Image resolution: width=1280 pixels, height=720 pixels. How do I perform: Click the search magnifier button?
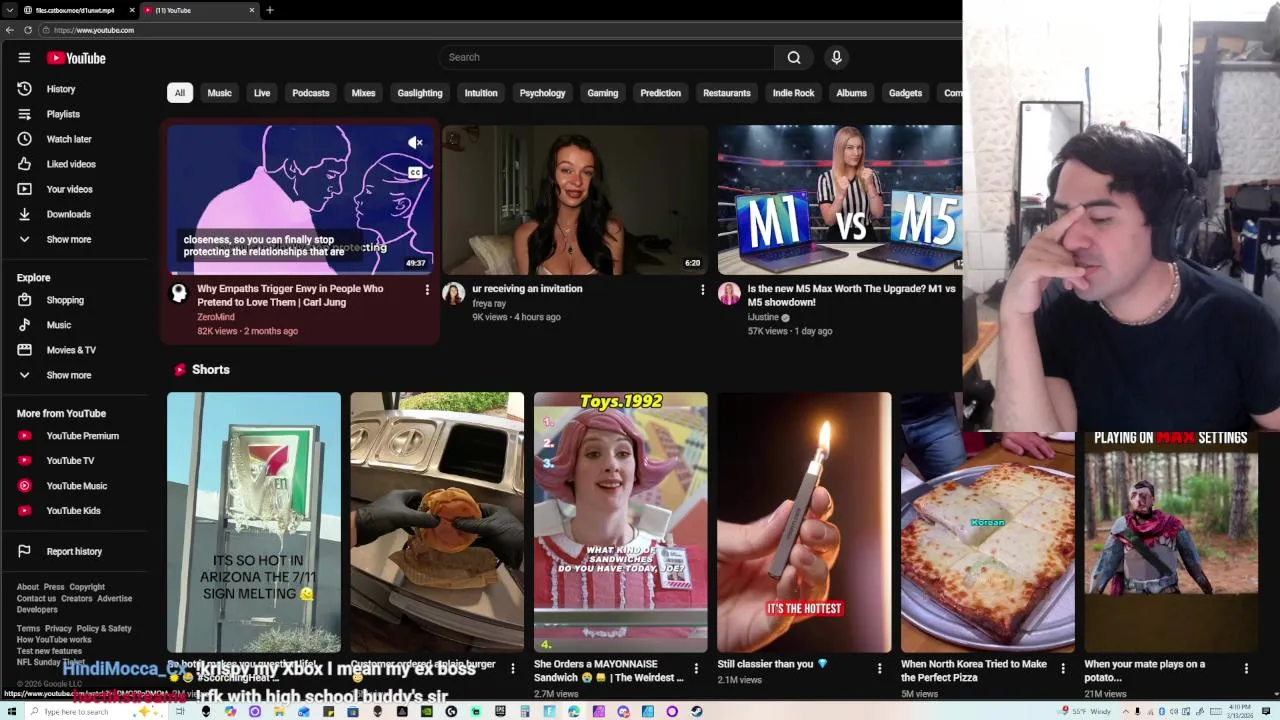794,57
